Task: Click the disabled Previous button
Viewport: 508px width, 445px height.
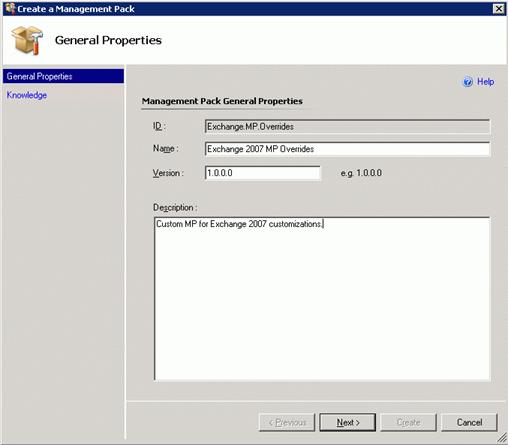Action: (287, 422)
